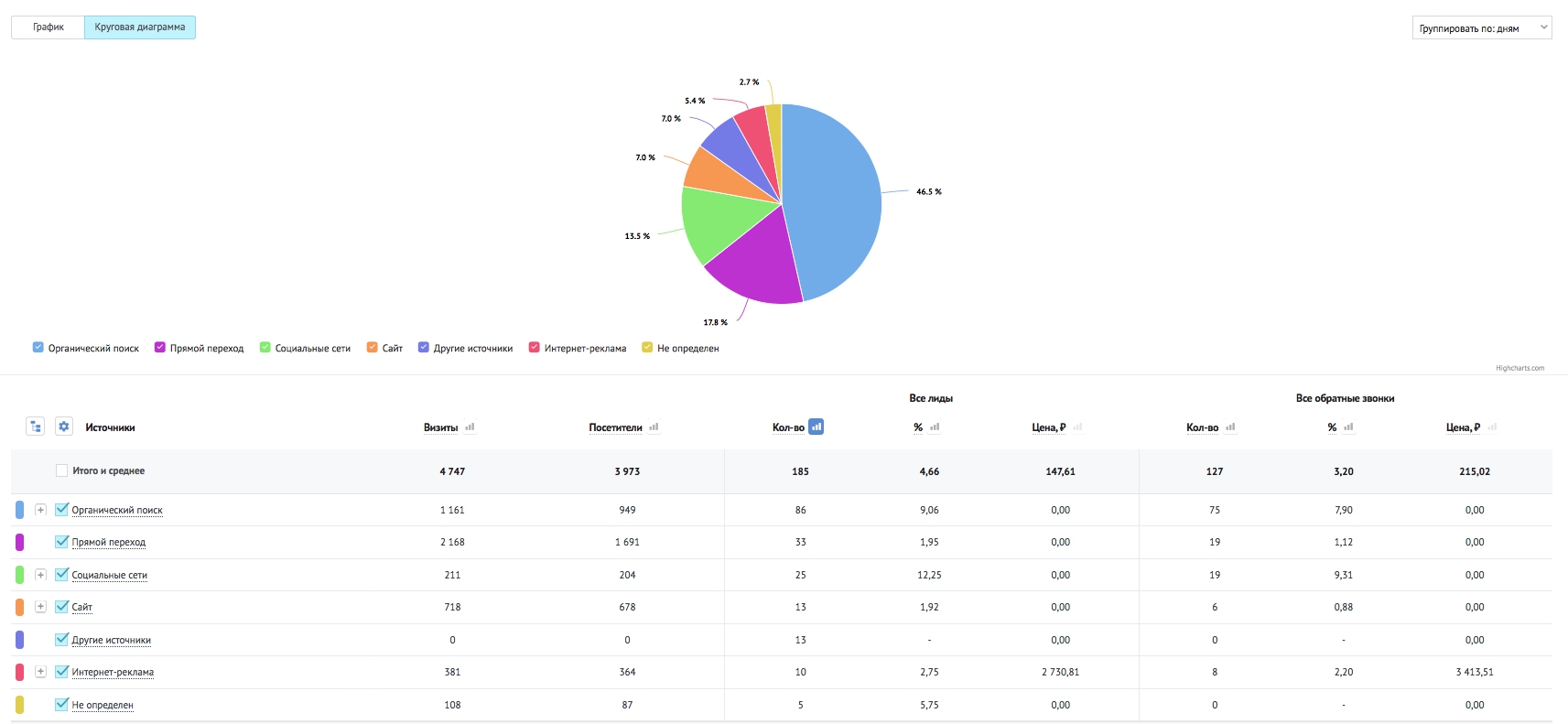
Task: Click the chart icon beside leads Цена, ₽
Action: click(x=1077, y=427)
